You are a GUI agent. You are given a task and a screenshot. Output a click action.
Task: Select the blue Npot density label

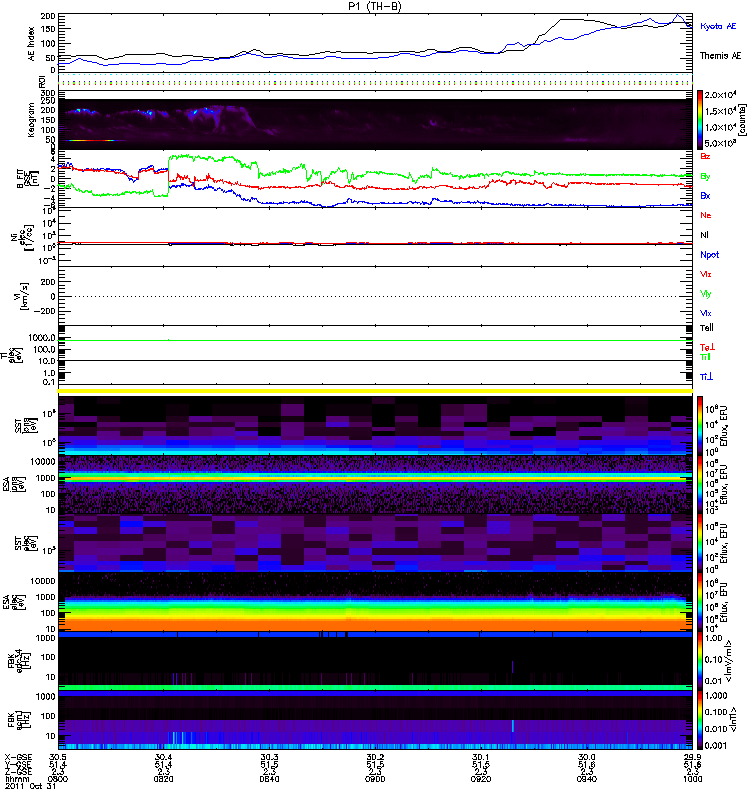pos(709,255)
